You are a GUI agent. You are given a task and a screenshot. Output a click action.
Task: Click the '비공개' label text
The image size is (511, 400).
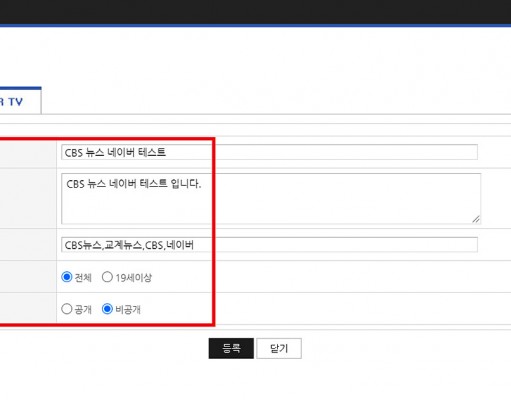[x=128, y=309]
